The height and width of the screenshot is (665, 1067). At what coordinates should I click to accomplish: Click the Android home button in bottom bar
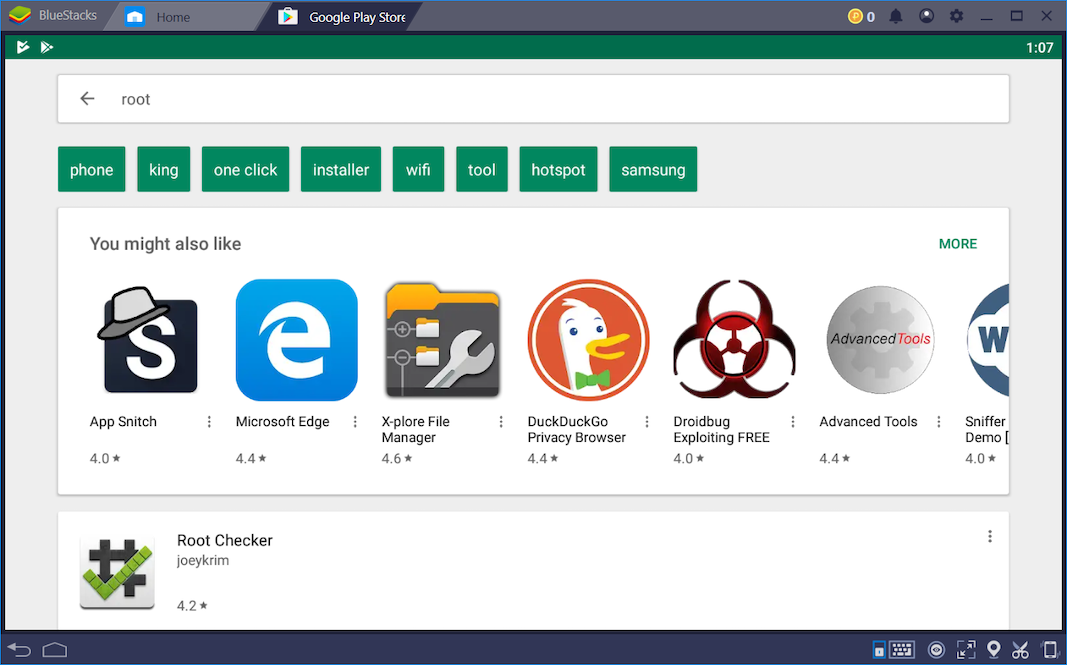coord(55,650)
